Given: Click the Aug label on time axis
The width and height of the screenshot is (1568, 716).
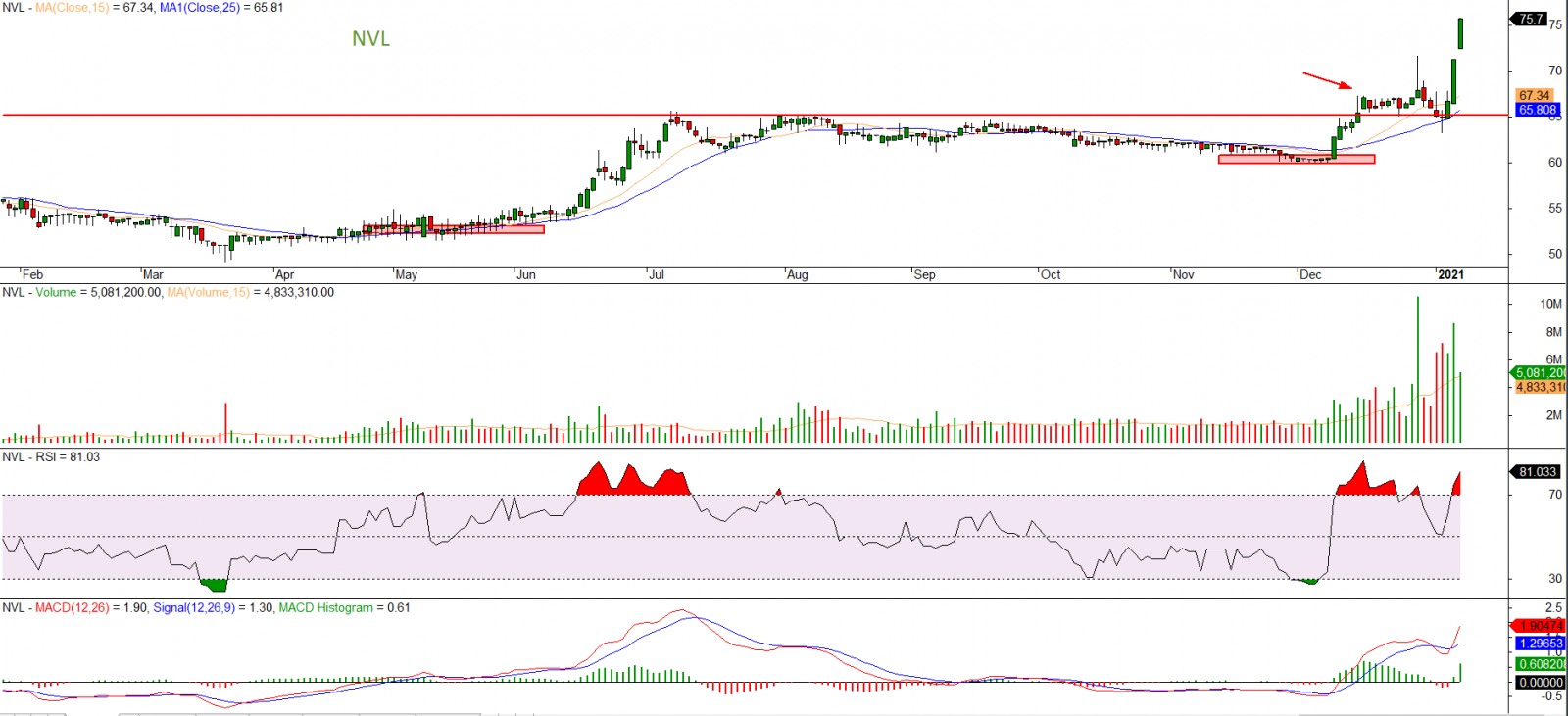Looking at the screenshot, I should coord(798,275).
